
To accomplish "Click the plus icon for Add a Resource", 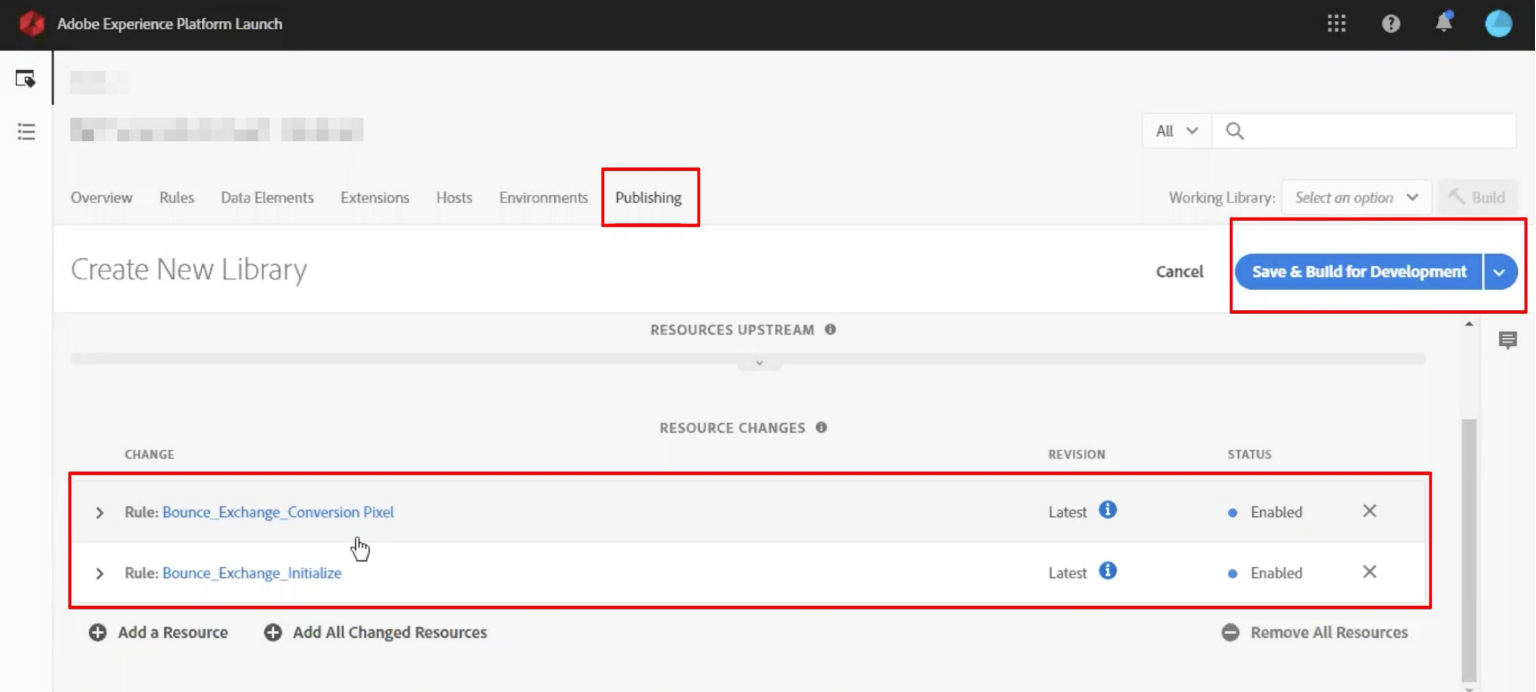I will pyautogui.click(x=98, y=632).
